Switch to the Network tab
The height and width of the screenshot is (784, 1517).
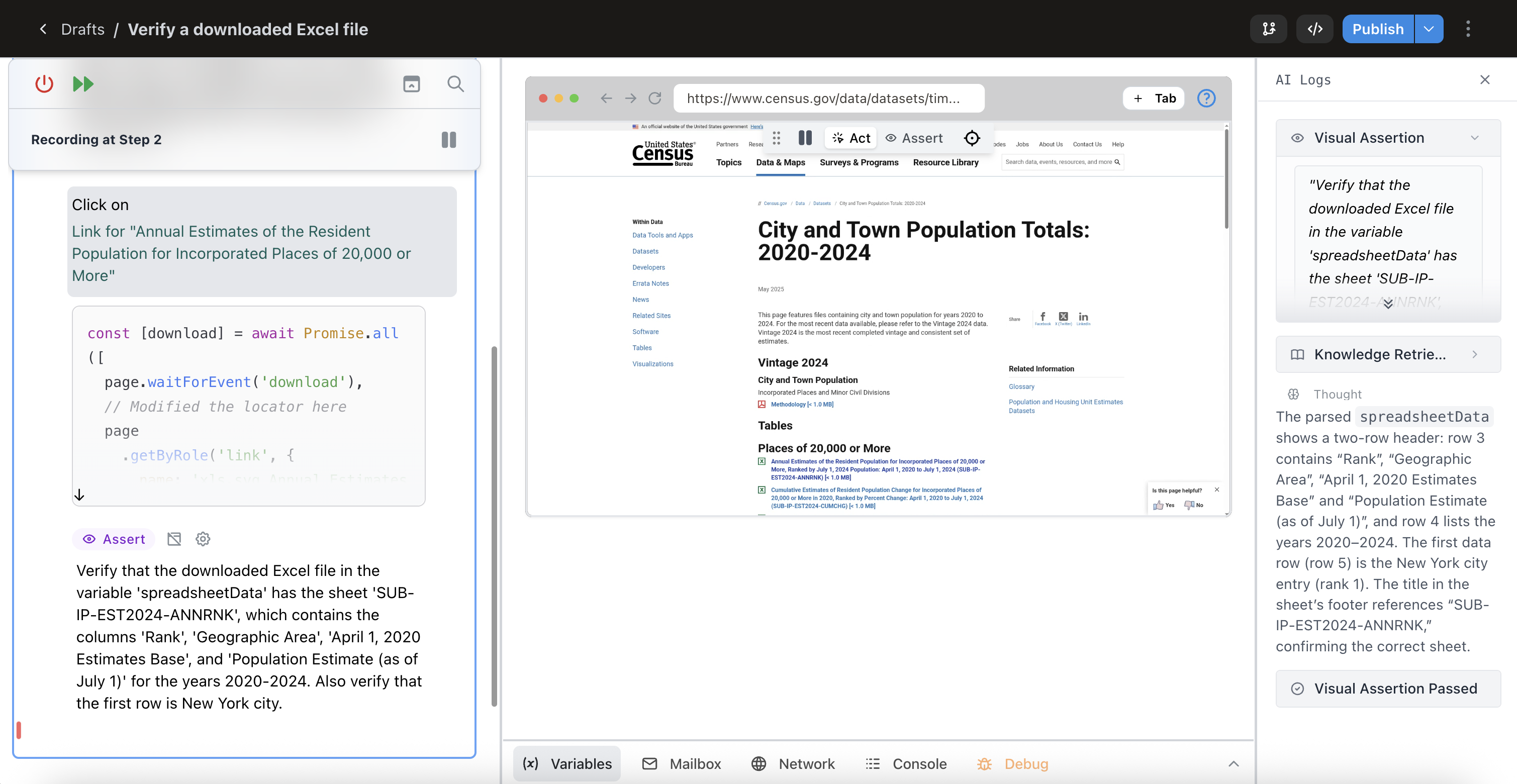[793, 763]
